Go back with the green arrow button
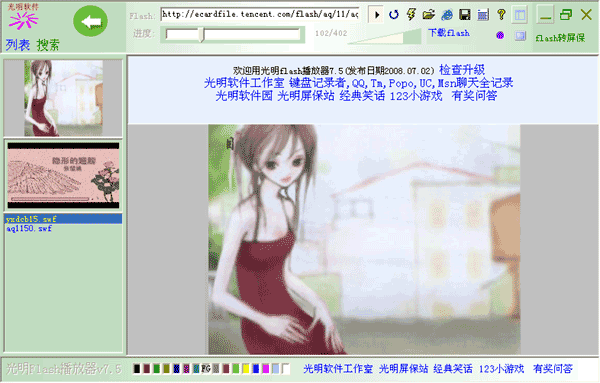600x383 pixels. pyautogui.click(x=90, y=21)
